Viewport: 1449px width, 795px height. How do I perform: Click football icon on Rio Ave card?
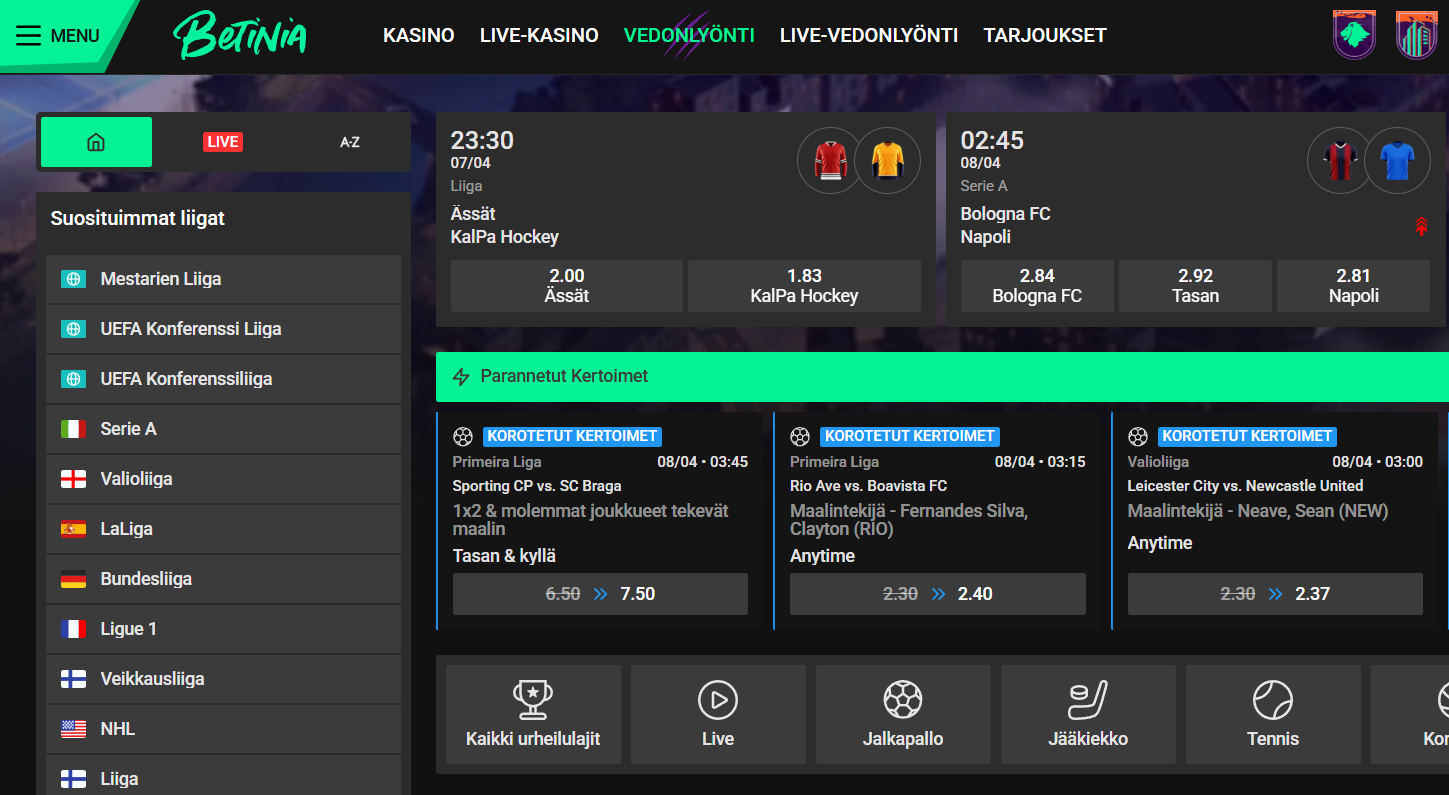[800, 436]
